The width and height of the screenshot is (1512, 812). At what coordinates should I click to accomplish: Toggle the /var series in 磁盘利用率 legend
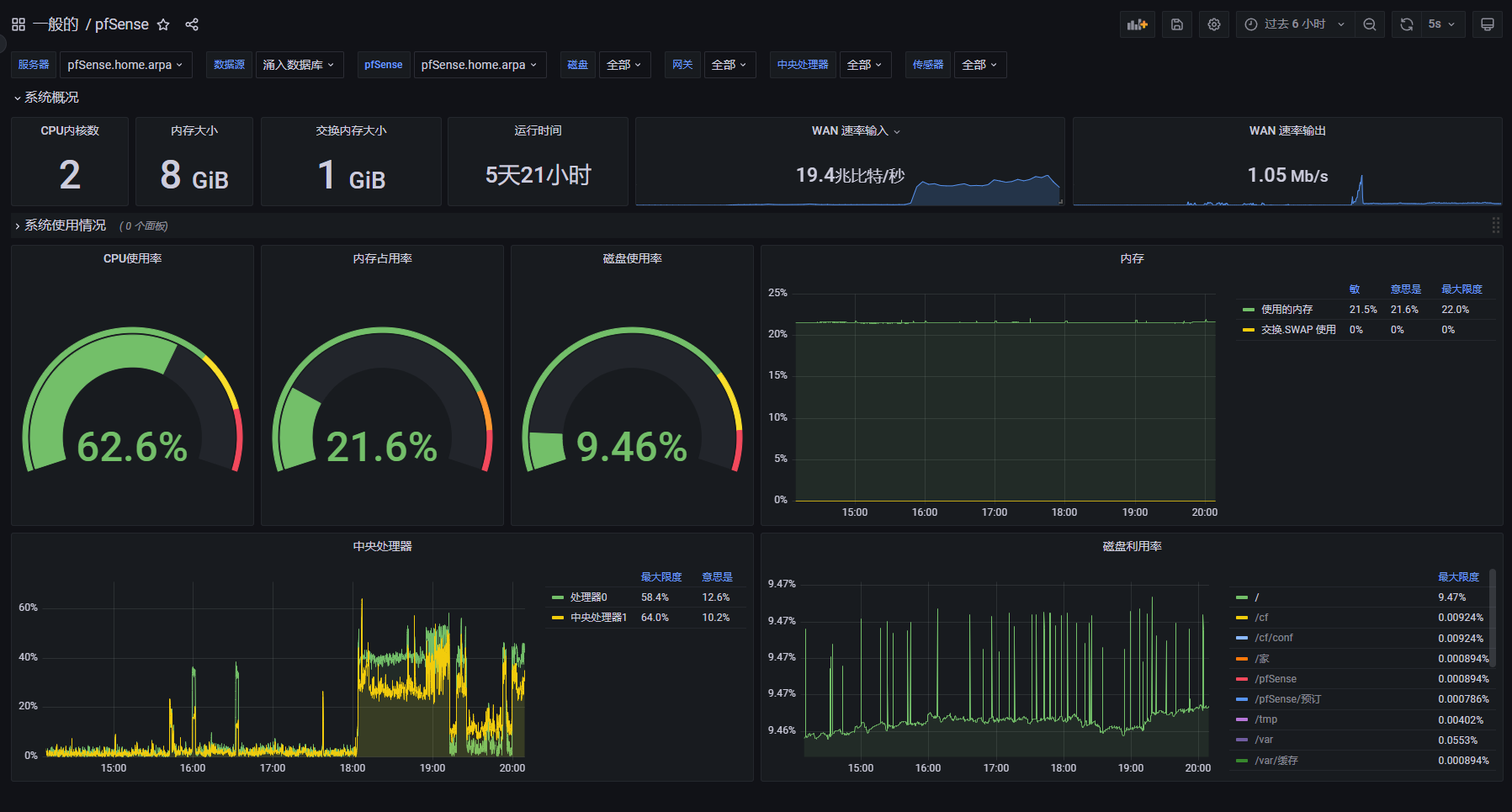coord(1263,739)
